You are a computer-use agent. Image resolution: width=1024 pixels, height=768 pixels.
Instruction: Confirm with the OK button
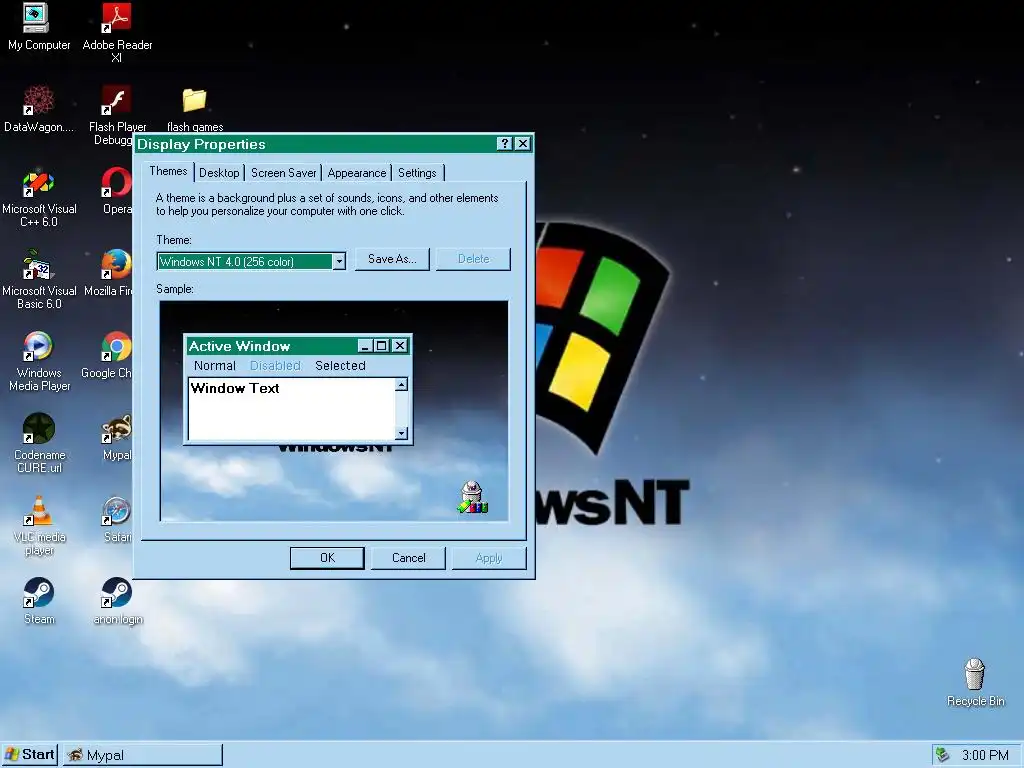(x=327, y=558)
